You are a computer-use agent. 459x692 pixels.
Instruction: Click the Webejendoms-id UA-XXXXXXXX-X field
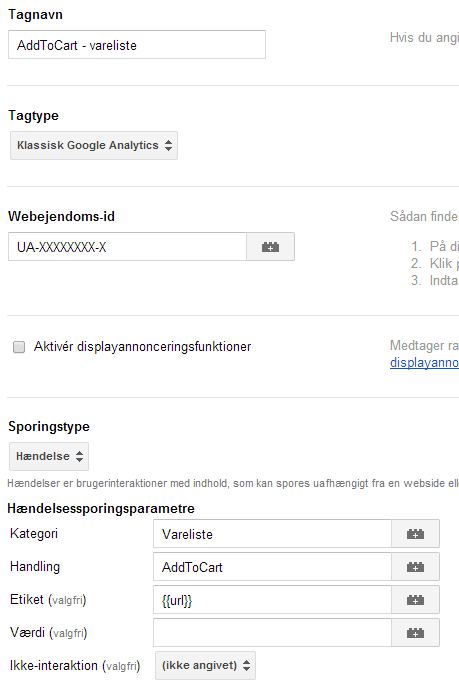127,247
